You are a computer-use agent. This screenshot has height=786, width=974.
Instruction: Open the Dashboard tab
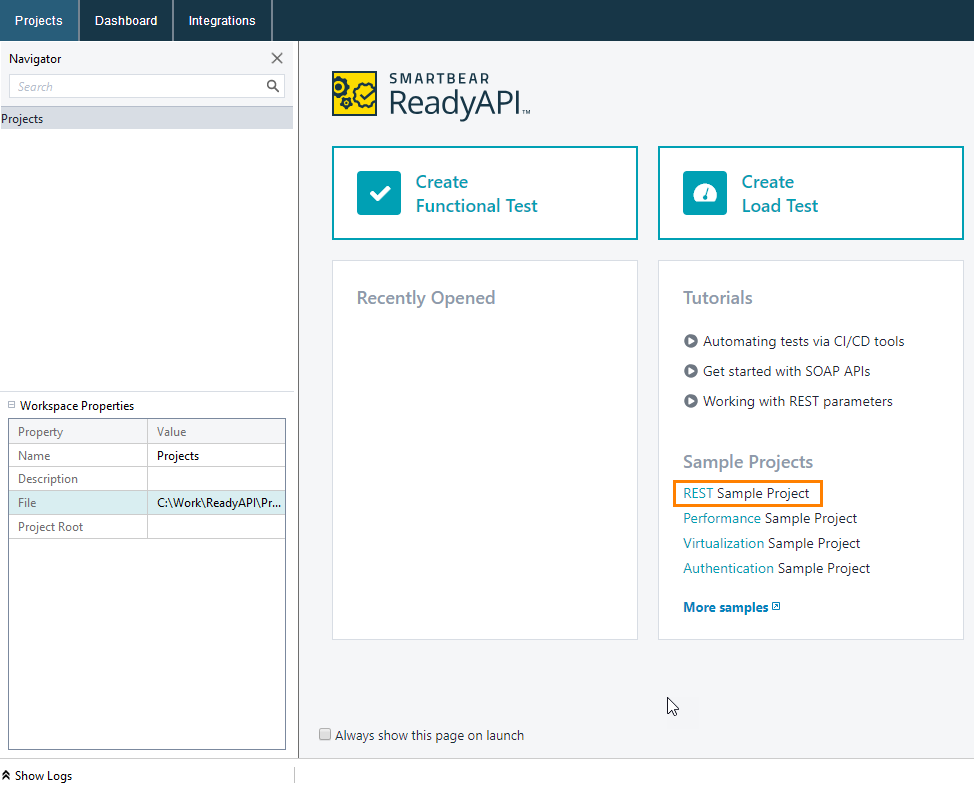pos(126,21)
